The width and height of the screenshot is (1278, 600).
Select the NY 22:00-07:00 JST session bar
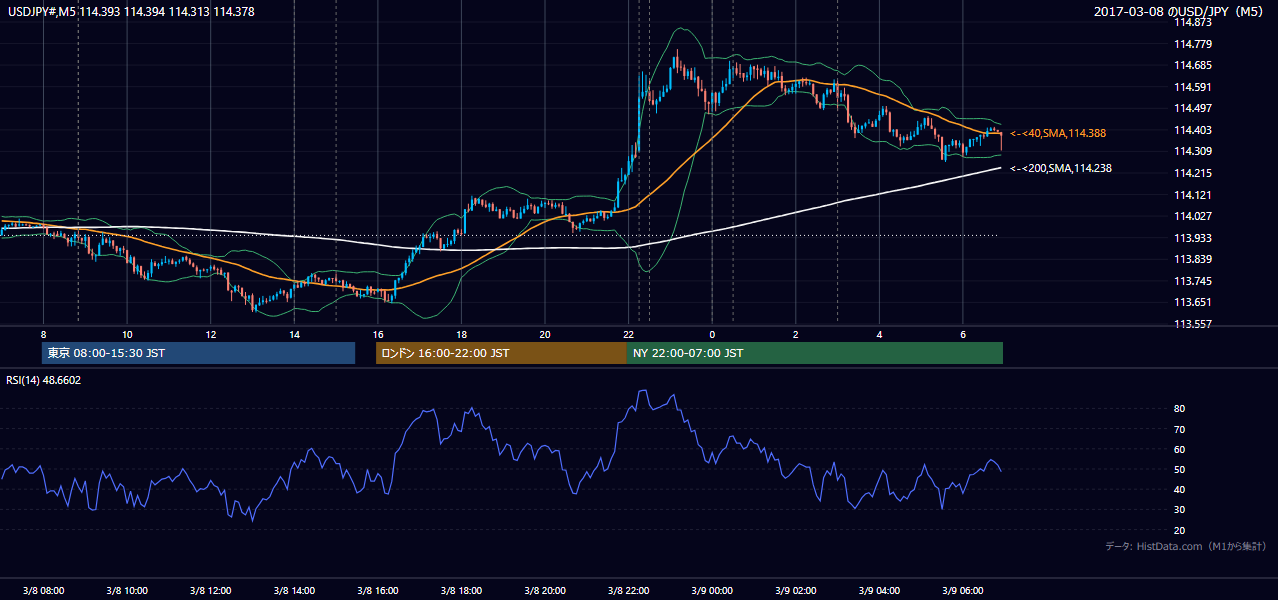tap(815, 353)
